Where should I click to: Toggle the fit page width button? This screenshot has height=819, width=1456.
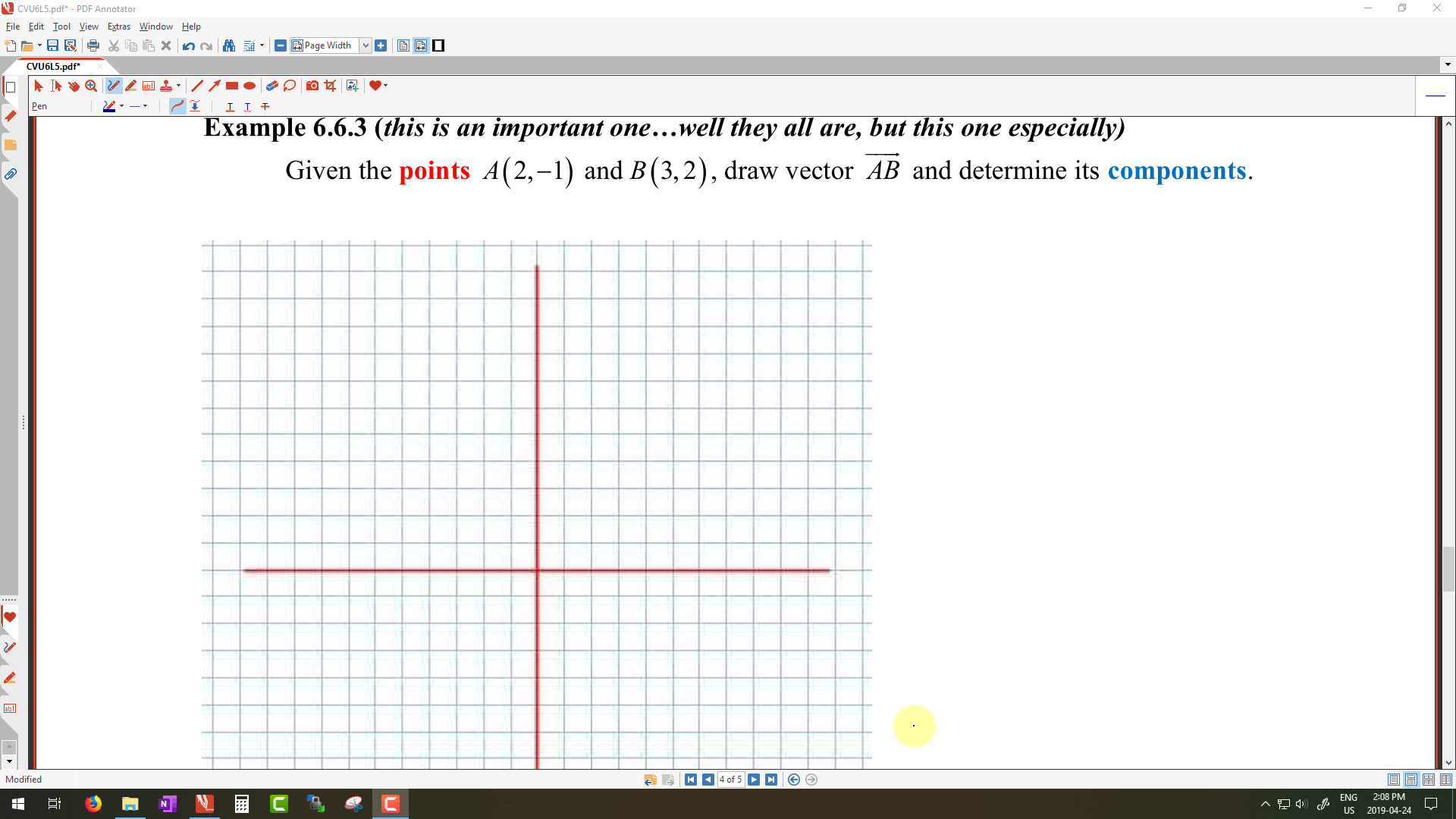point(421,45)
